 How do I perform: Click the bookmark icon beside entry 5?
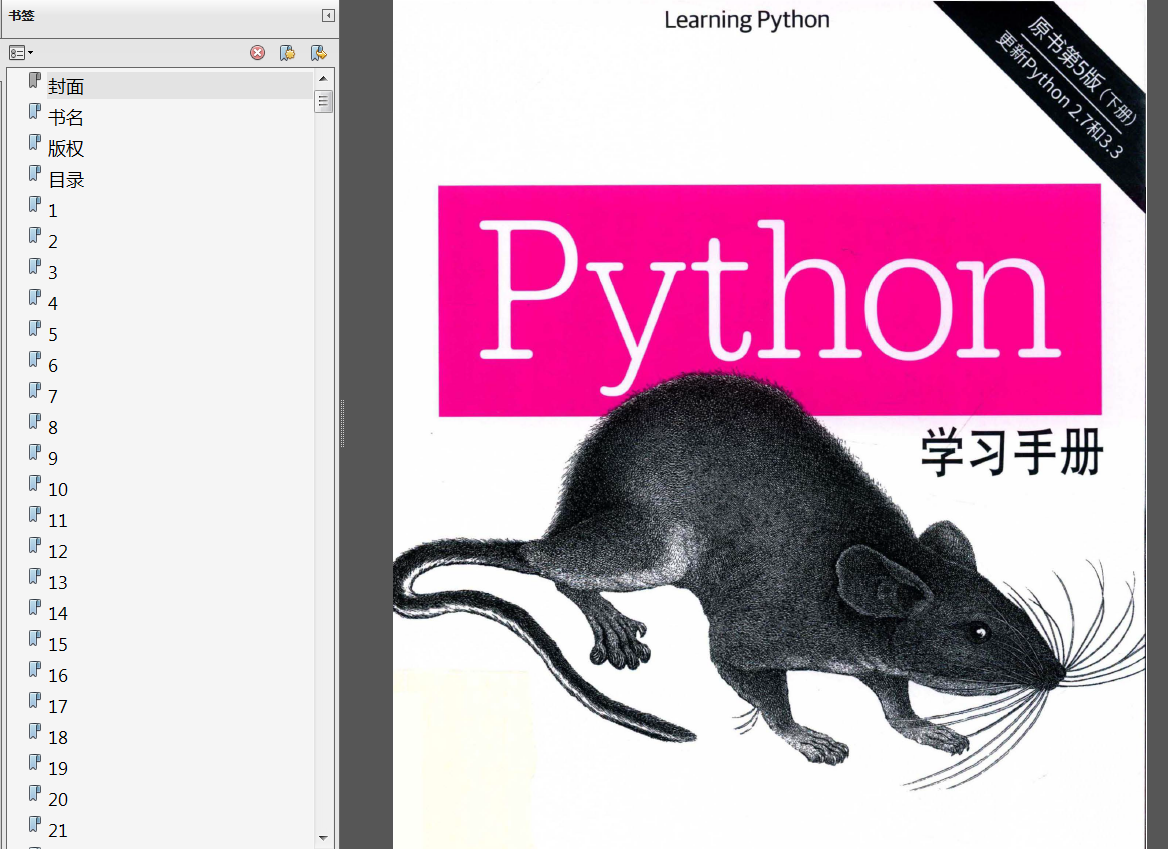point(34,328)
